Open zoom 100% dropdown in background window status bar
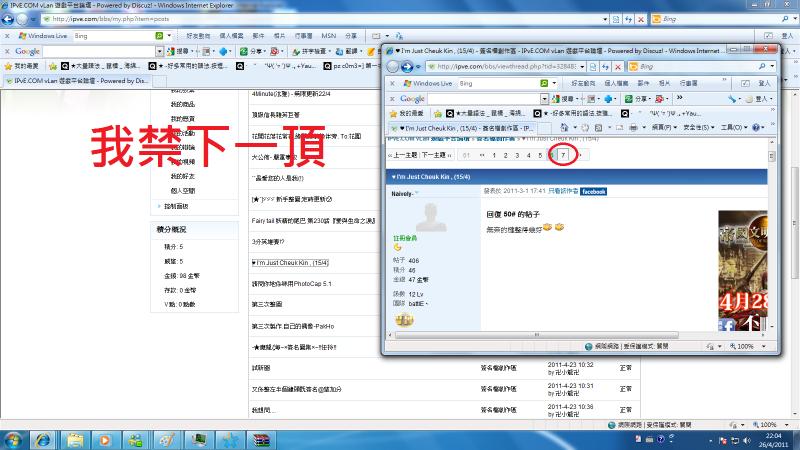Viewport: 800px width, 450px height. 787,424
